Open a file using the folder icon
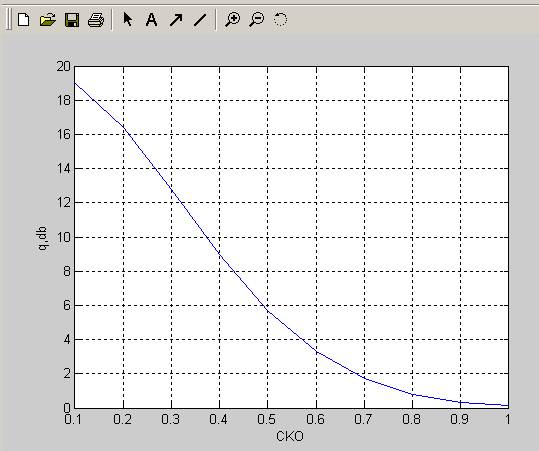539x451 pixels. pyautogui.click(x=47, y=20)
